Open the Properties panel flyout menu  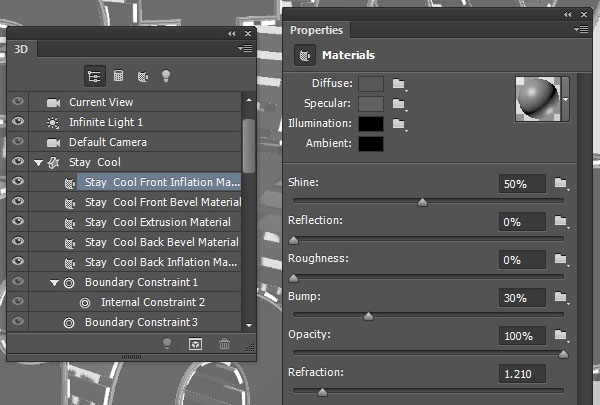coord(581,29)
